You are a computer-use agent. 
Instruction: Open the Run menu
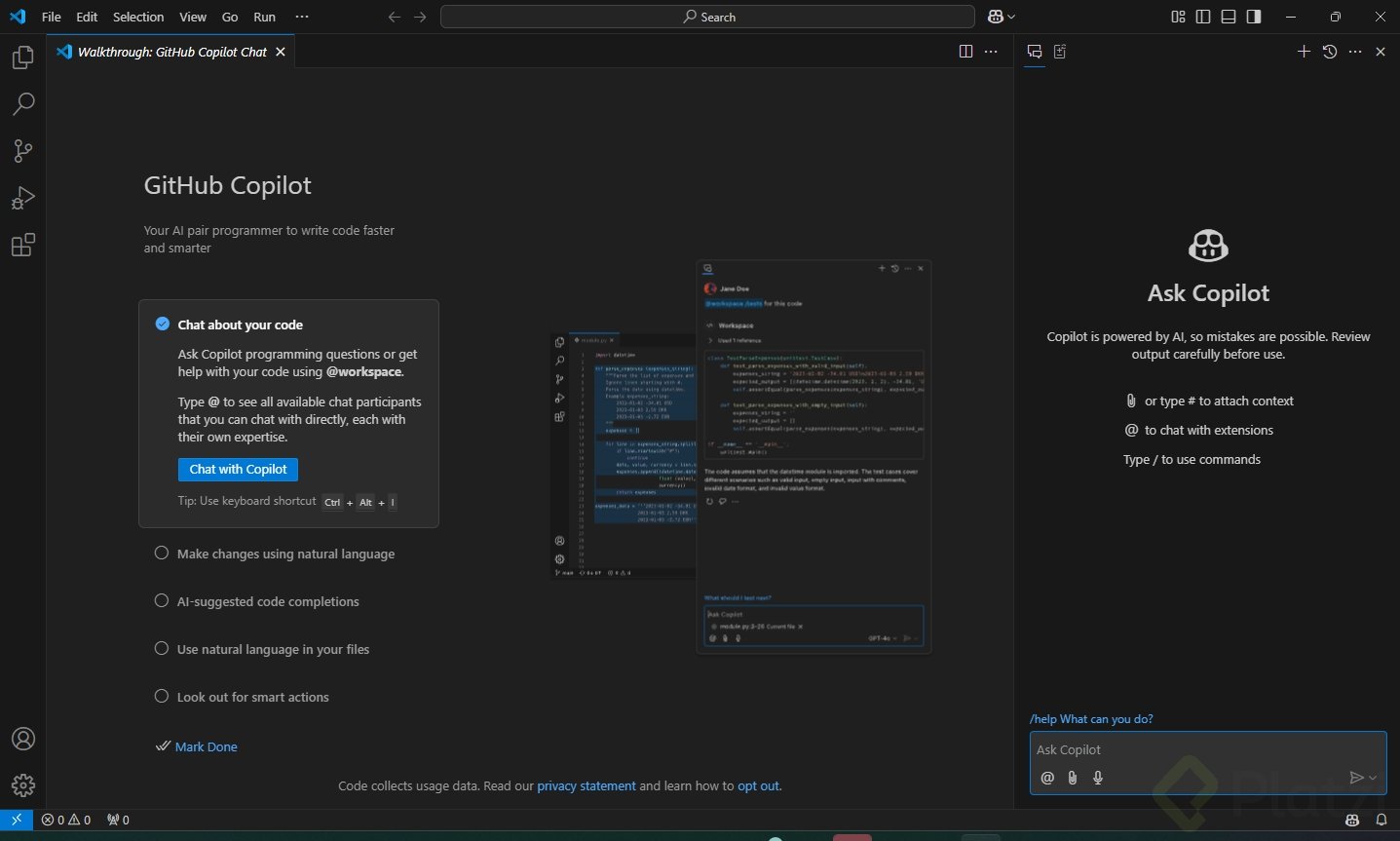click(264, 17)
